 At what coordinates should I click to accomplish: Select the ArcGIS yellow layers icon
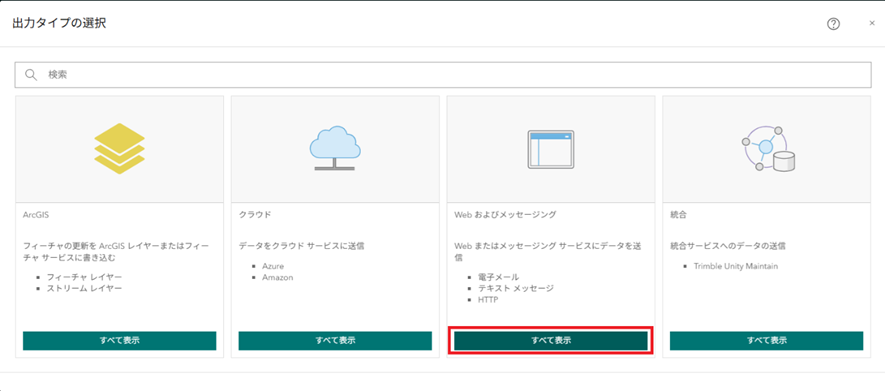[x=120, y=148]
